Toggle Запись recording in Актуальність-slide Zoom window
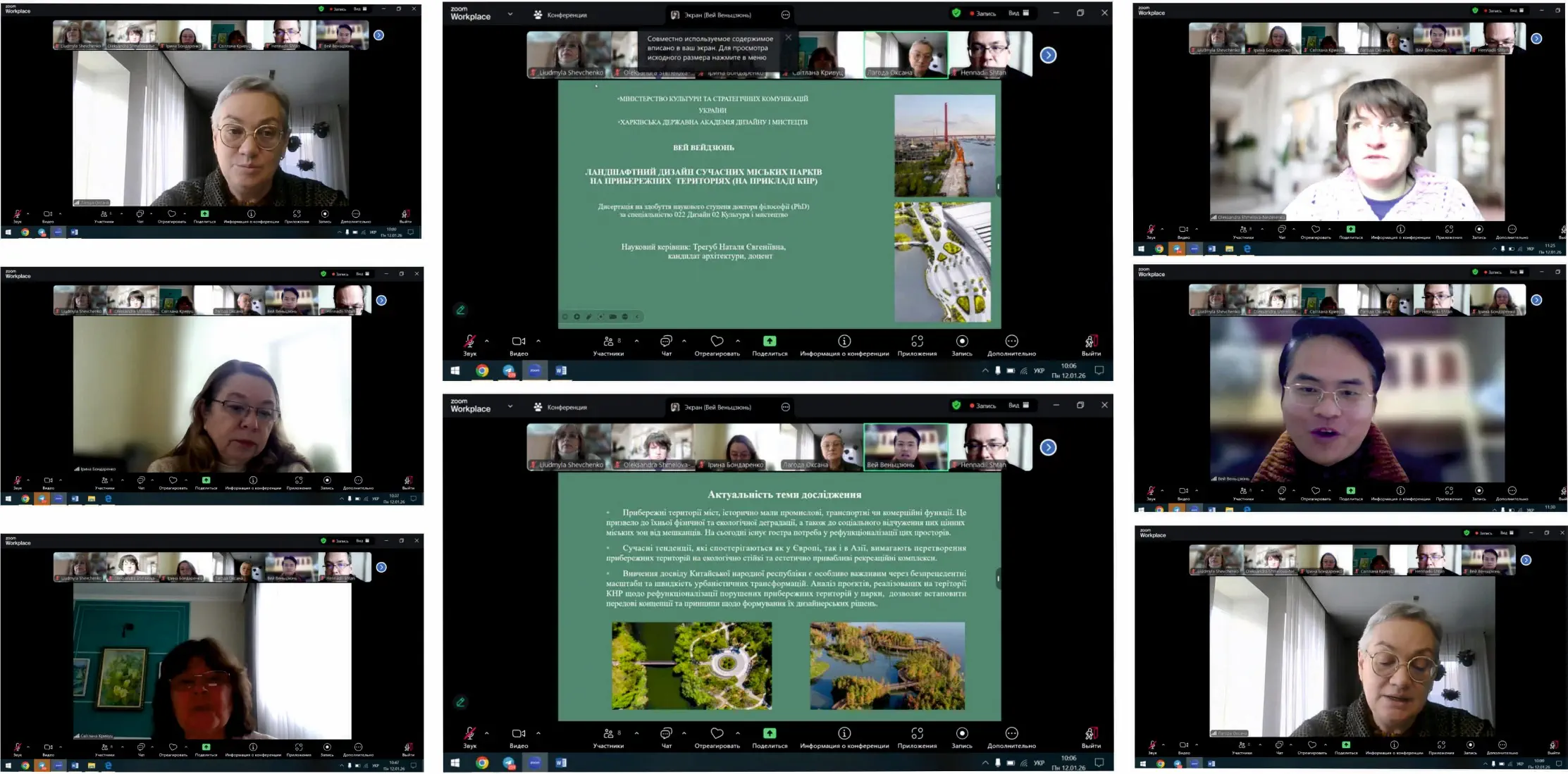This screenshot has width=1568, height=774. (x=962, y=735)
